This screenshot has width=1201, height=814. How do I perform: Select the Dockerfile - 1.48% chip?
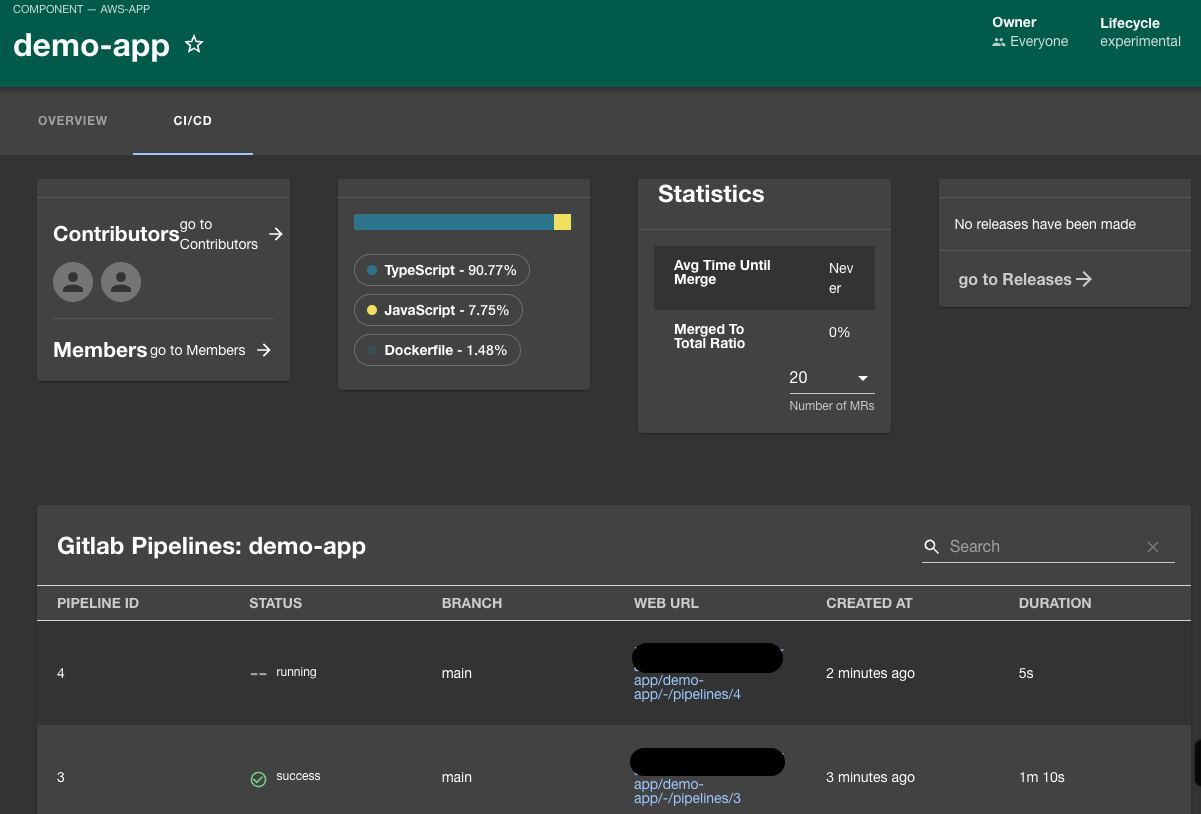pos(437,350)
